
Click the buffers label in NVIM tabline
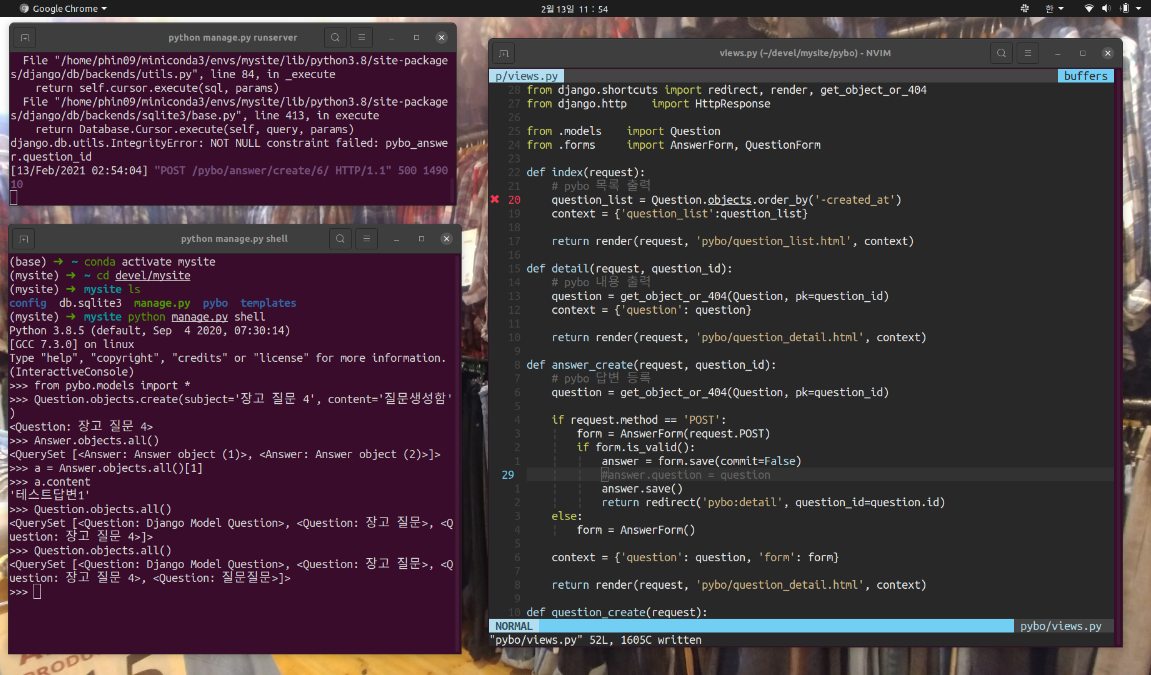click(x=1086, y=76)
